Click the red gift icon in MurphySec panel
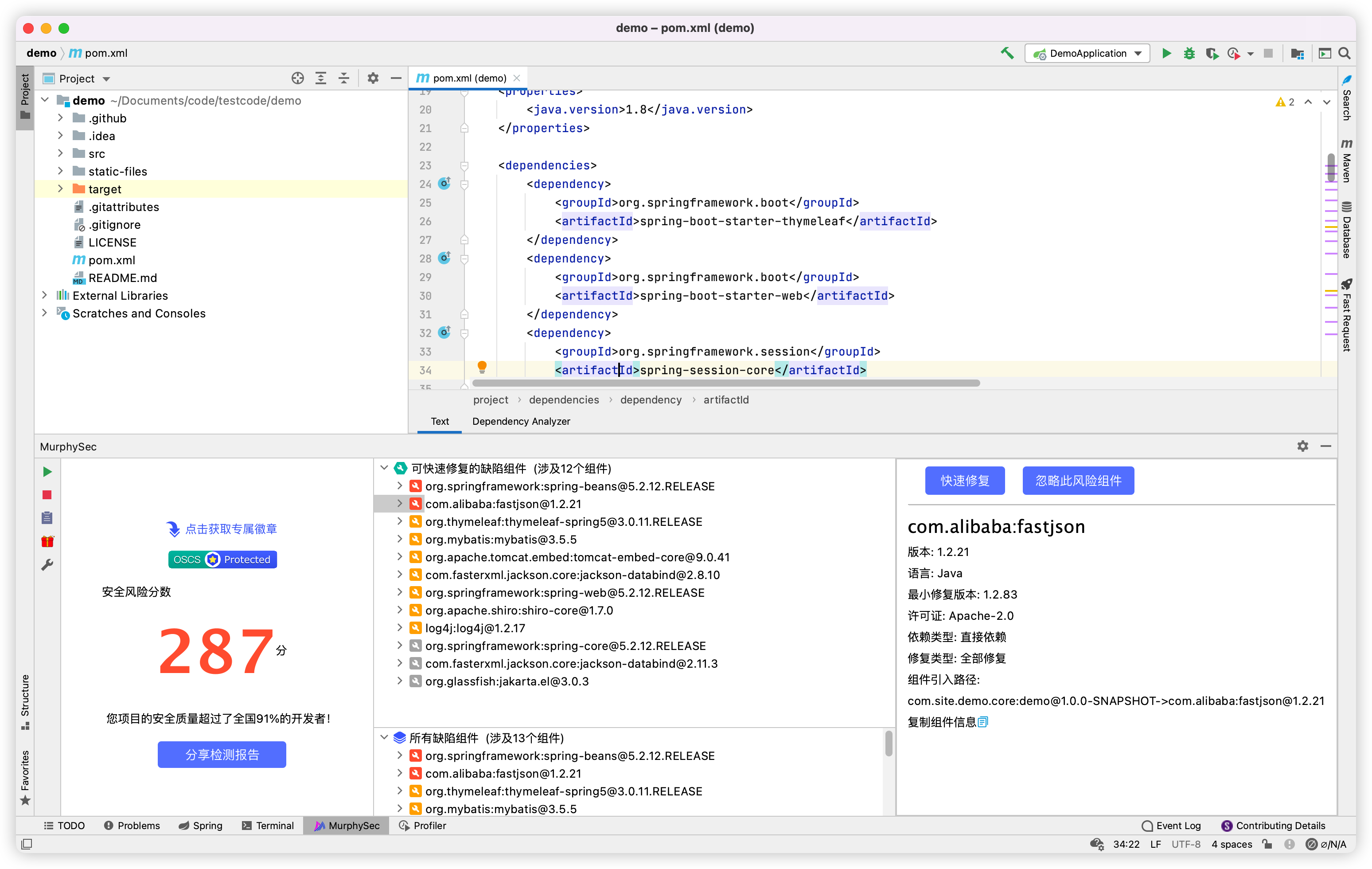Viewport: 1372px width, 869px height. [x=47, y=541]
